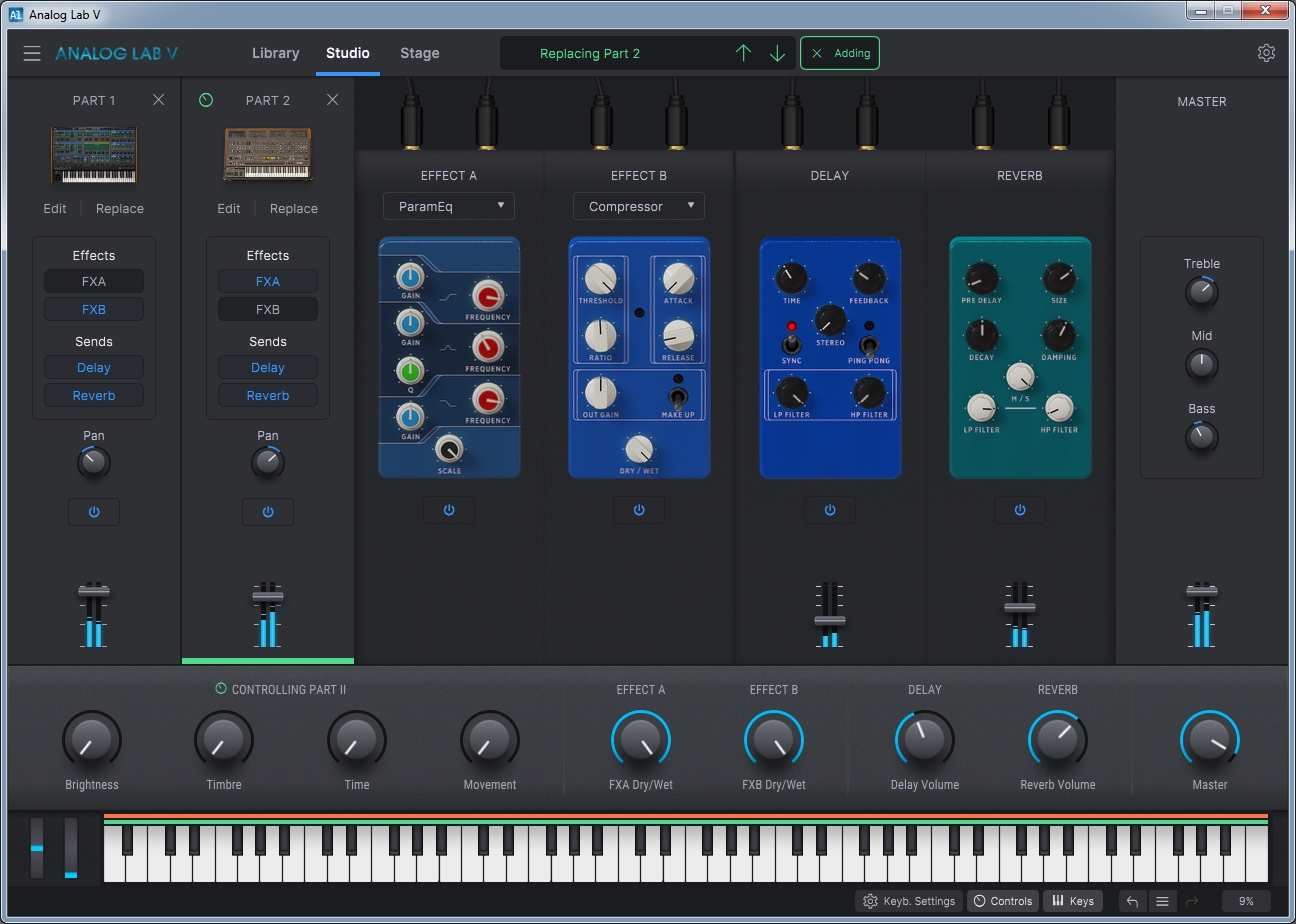This screenshot has width=1296, height=924.
Task: Click the down arrow next to Replacing Part 2
Action: point(777,53)
